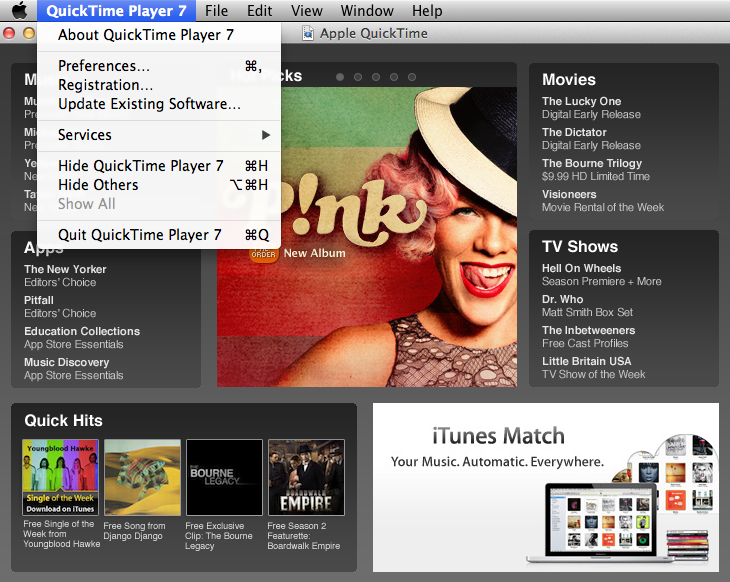The image size is (730, 582).
Task: Click the QuickTime document icon in title bar
Action: point(307,34)
